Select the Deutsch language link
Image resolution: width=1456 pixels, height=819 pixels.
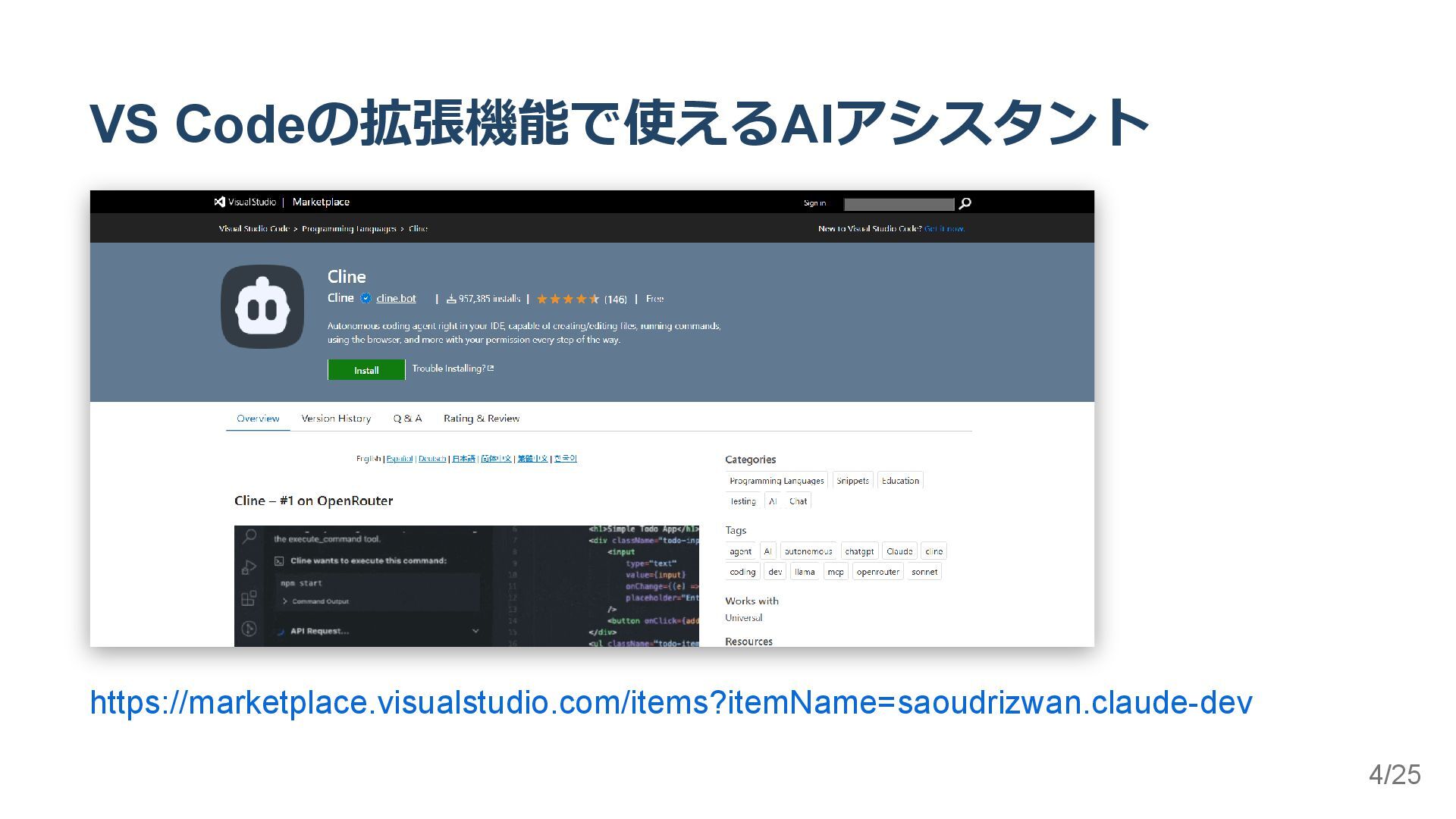click(432, 459)
